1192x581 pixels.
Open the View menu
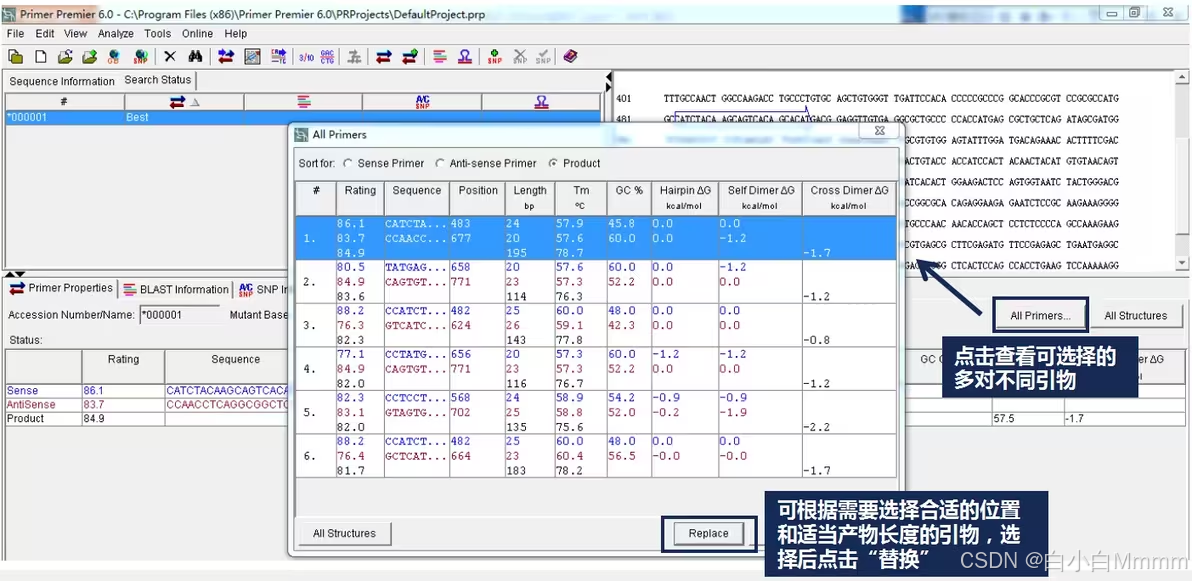pyautogui.click(x=75, y=33)
